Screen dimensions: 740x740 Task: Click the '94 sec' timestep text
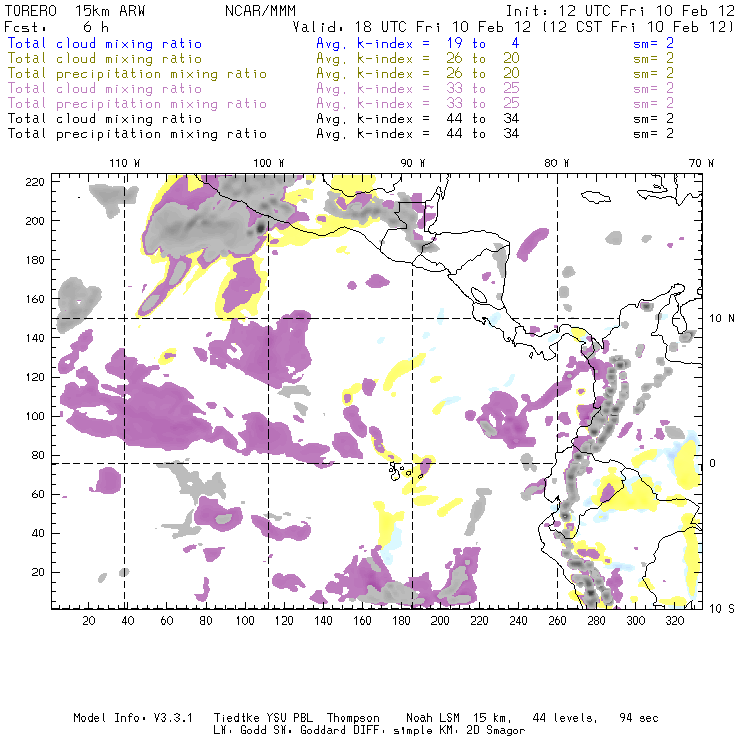(x=639, y=718)
